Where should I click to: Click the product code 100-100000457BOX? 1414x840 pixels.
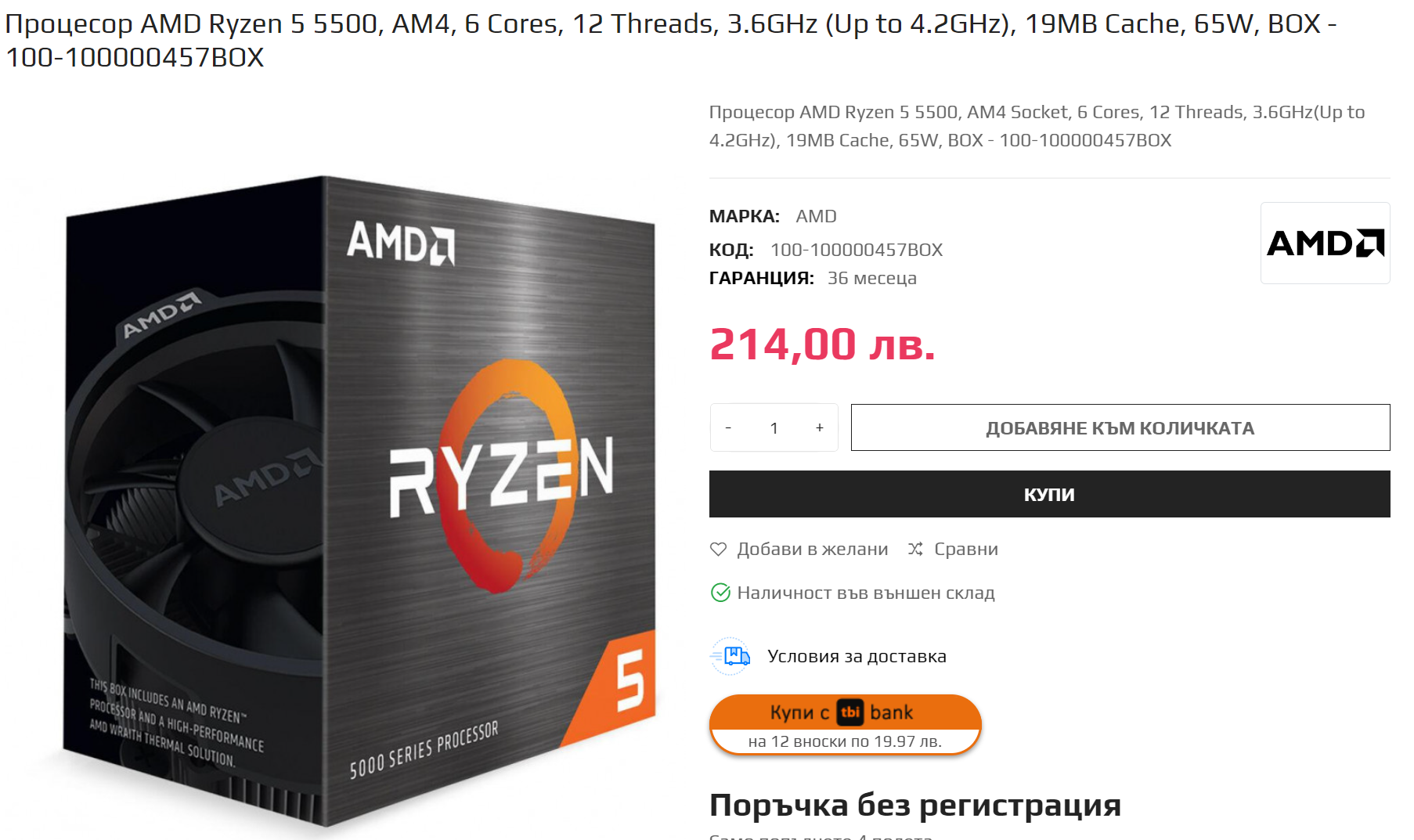(x=857, y=250)
